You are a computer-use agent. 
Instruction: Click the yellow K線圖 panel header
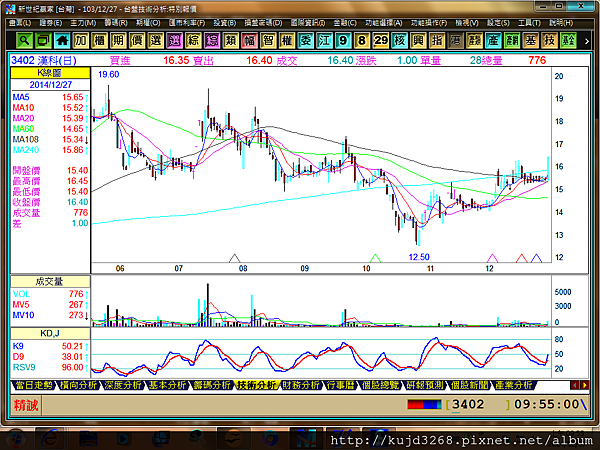click(x=51, y=73)
